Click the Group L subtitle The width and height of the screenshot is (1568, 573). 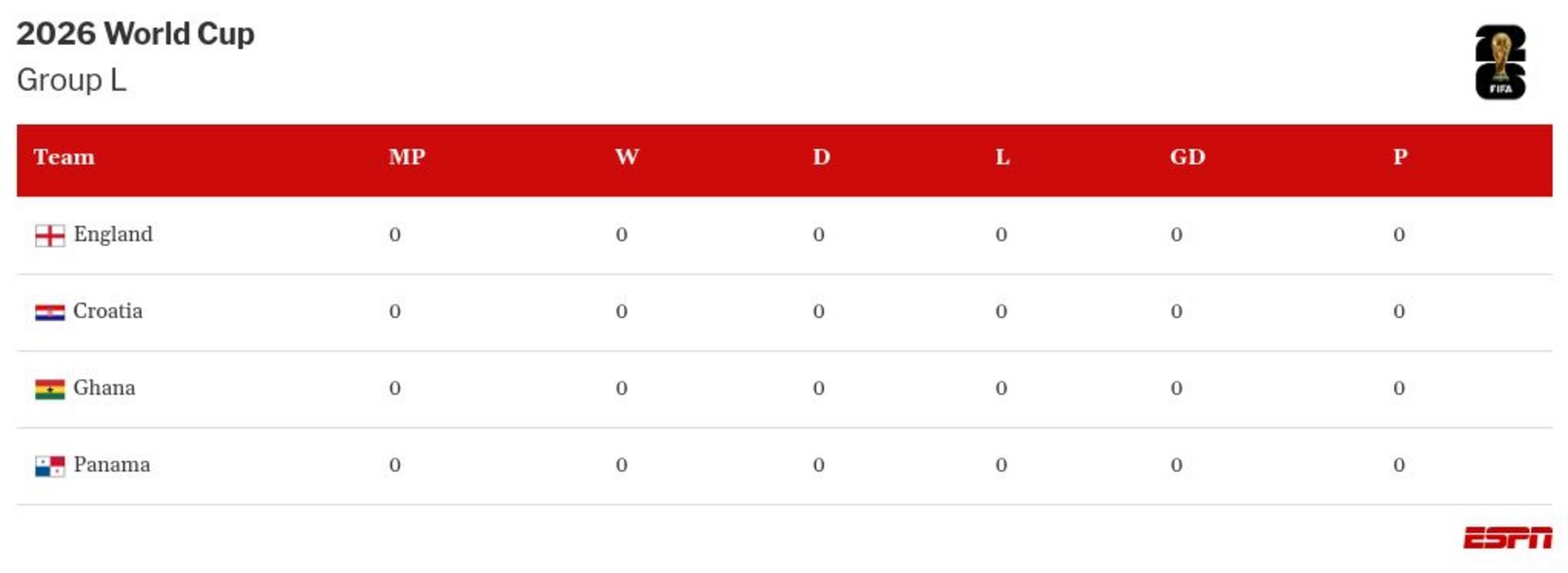point(72,80)
